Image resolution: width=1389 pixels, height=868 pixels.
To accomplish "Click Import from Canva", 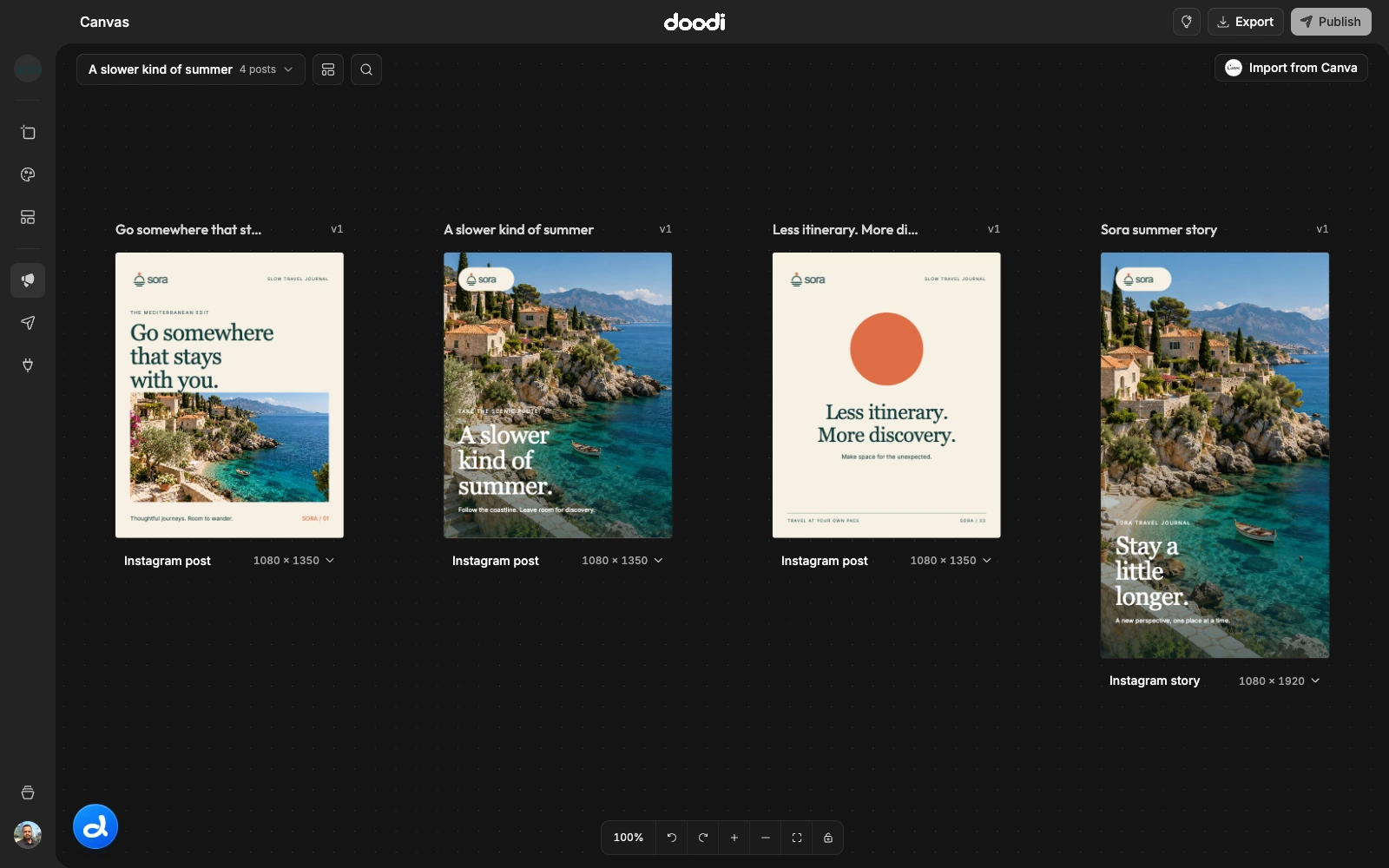I will pos(1291,68).
